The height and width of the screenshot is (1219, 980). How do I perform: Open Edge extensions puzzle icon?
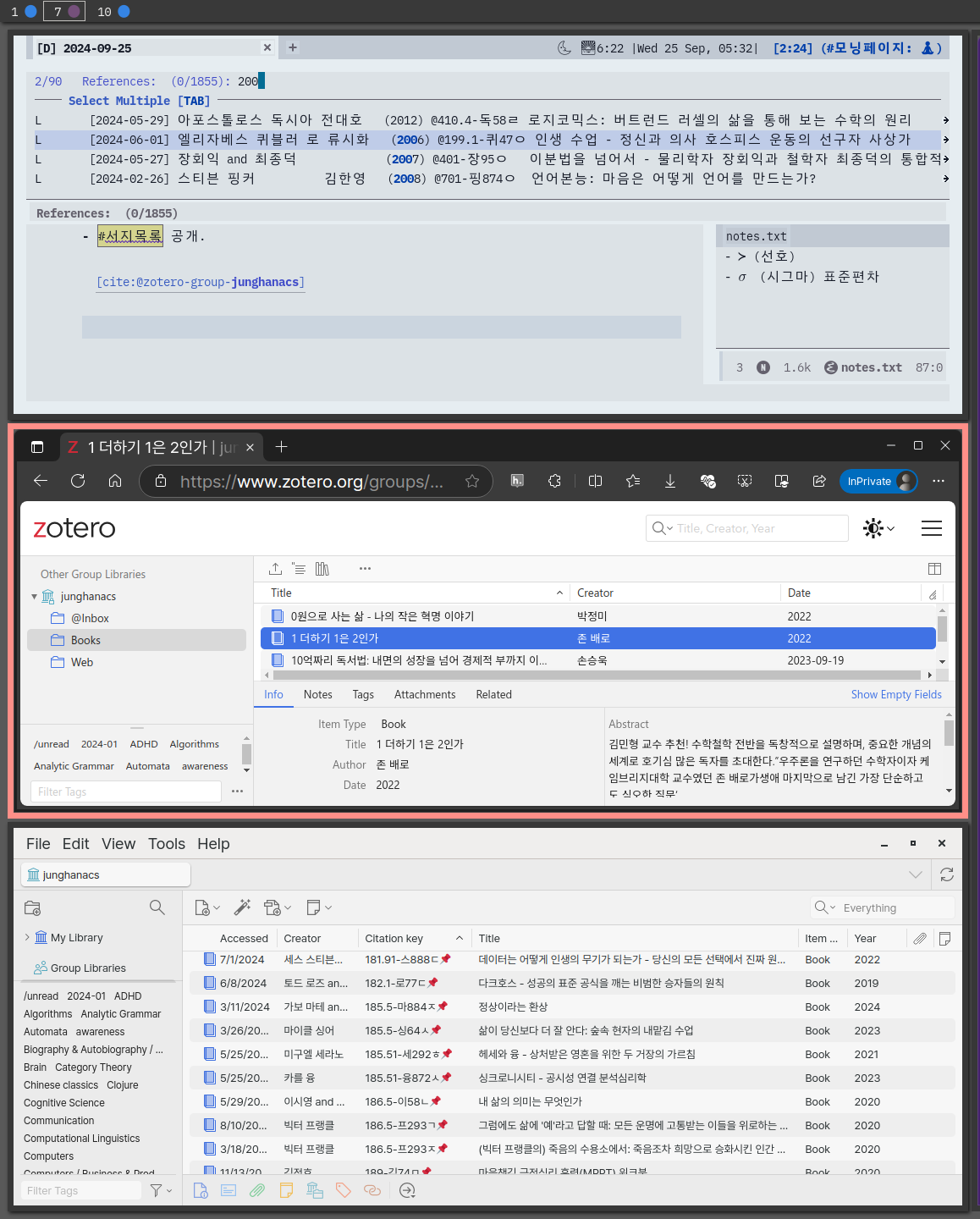coord(554,481)
